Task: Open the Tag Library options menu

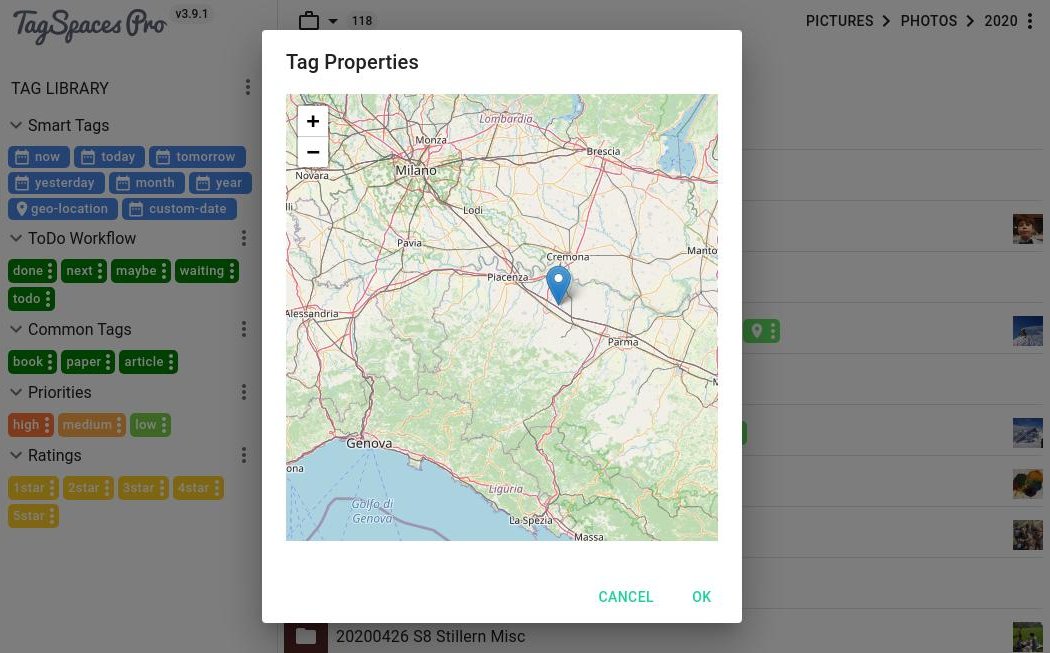Action: point(248,87)
